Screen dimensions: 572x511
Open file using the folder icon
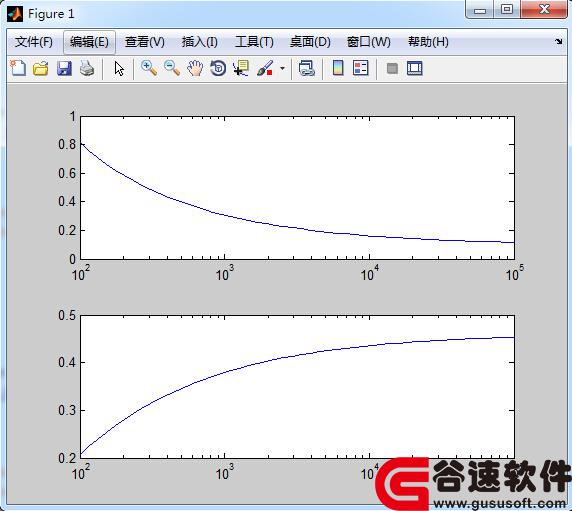41,68
